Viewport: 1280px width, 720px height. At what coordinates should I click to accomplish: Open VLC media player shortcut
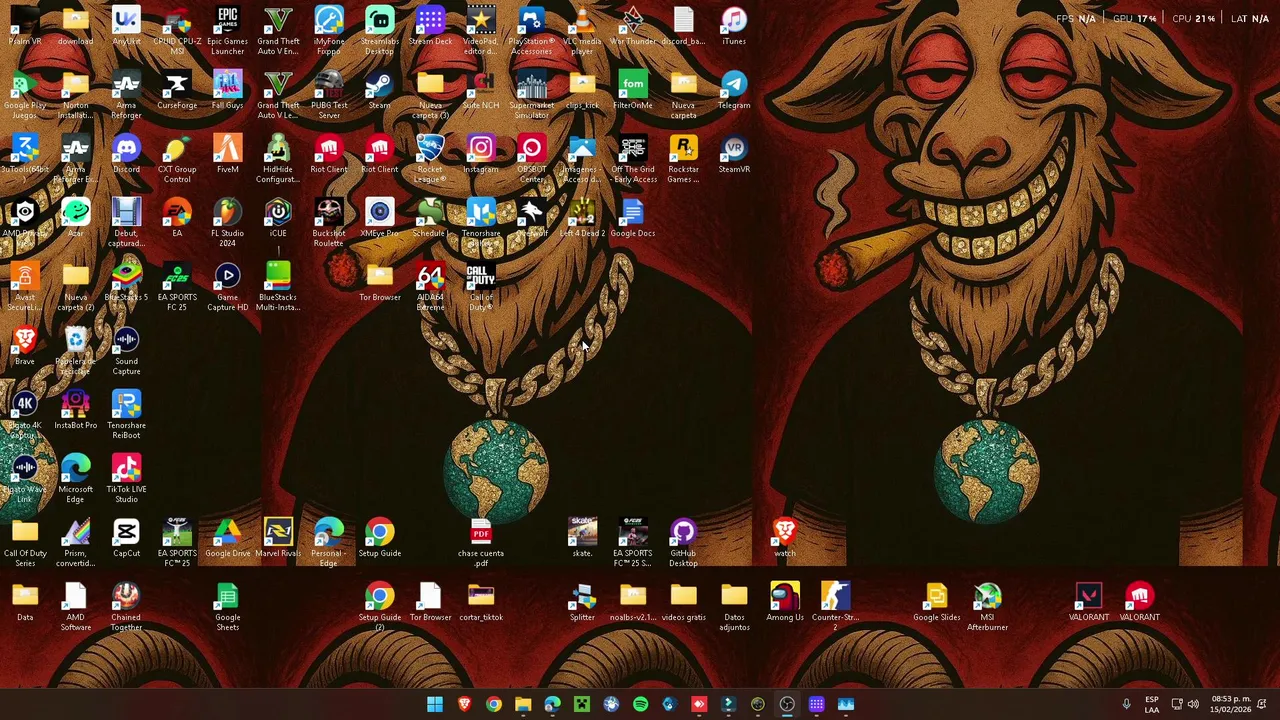click(582, 30)
